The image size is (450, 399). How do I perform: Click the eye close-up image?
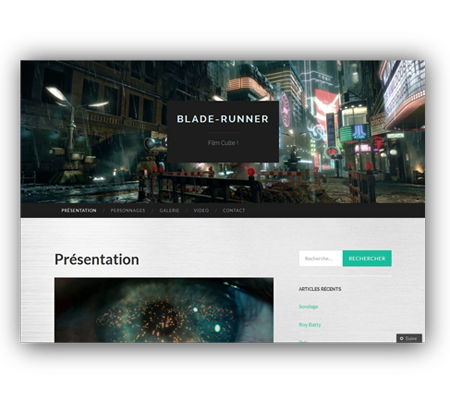click(x=164, y=310)
